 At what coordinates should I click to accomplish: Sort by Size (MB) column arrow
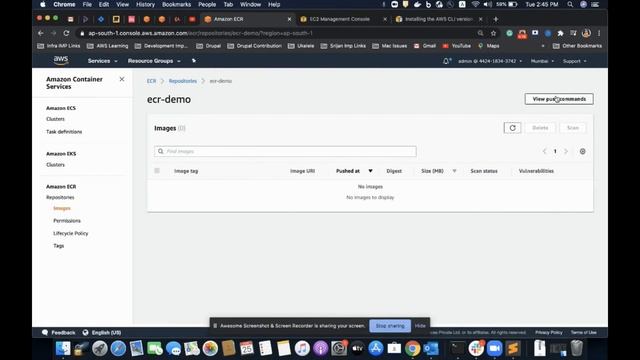(454, 171)
